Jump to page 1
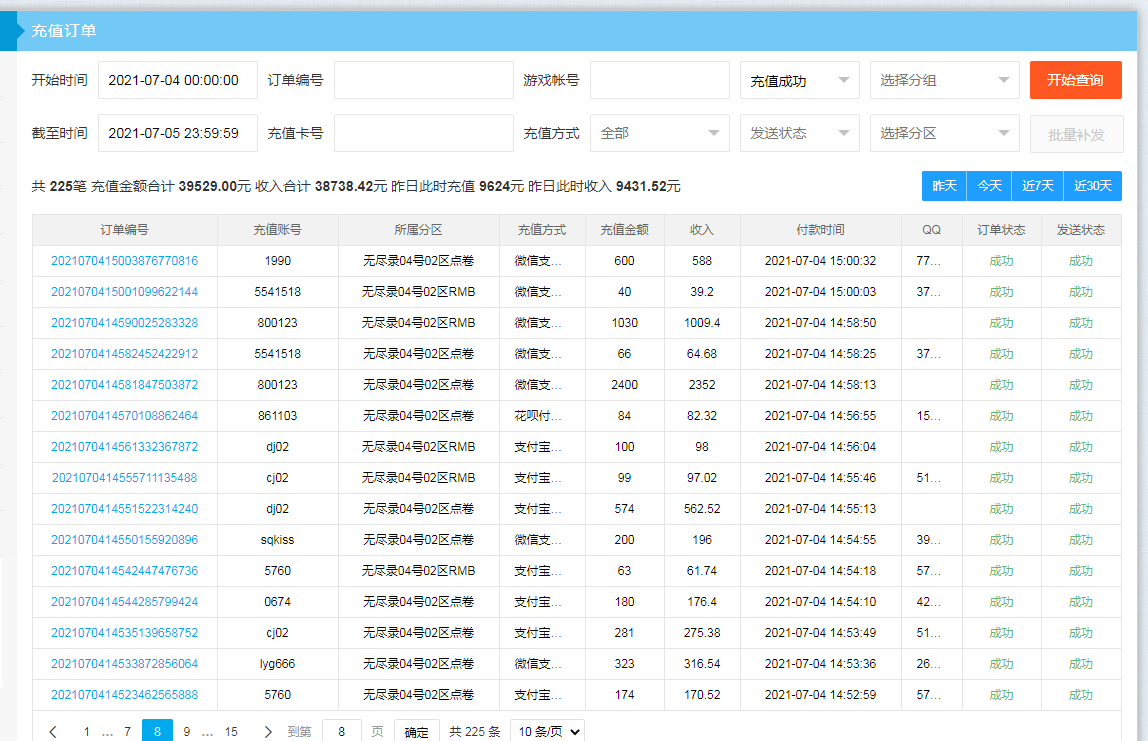This screenshot has height=741, width=1148. pos(86,731)
